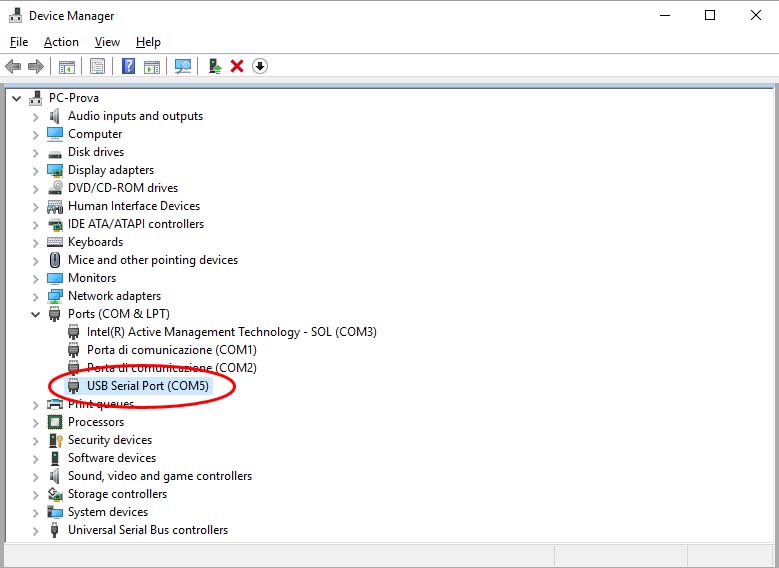Click the Back arrow toolbar icon
The width and height of the screenshot is (779, 568).
tap(13, 66)
